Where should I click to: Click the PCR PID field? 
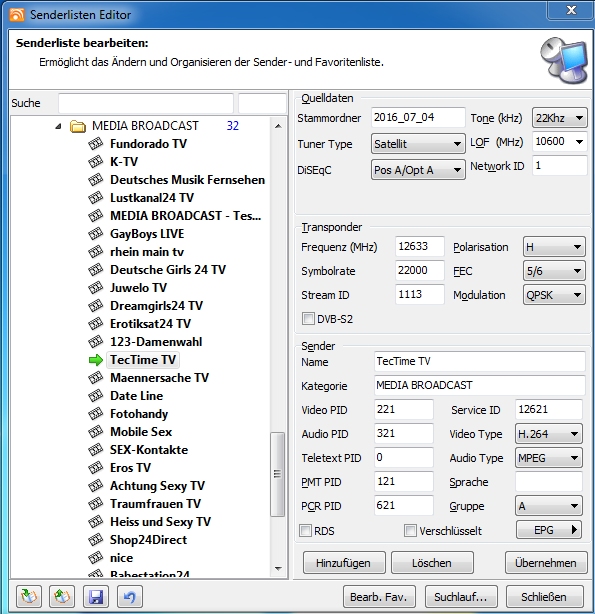pyautogui.click(x=403, y=505)
